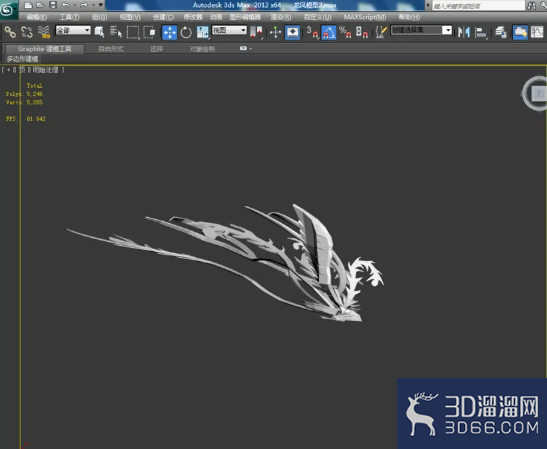This screenshot has width=547, height=449.
Task: Open the 编辑(E) menu
Action: pos(37,17)
